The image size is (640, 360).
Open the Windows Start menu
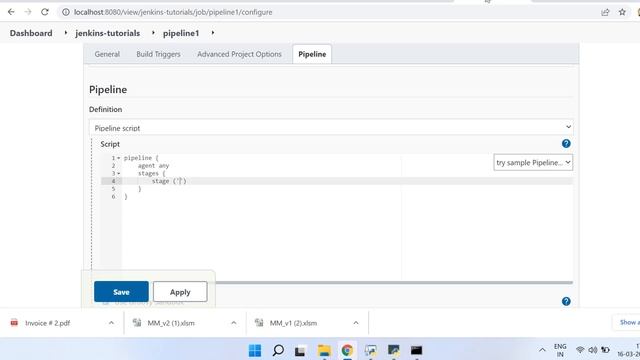point(255,350)
